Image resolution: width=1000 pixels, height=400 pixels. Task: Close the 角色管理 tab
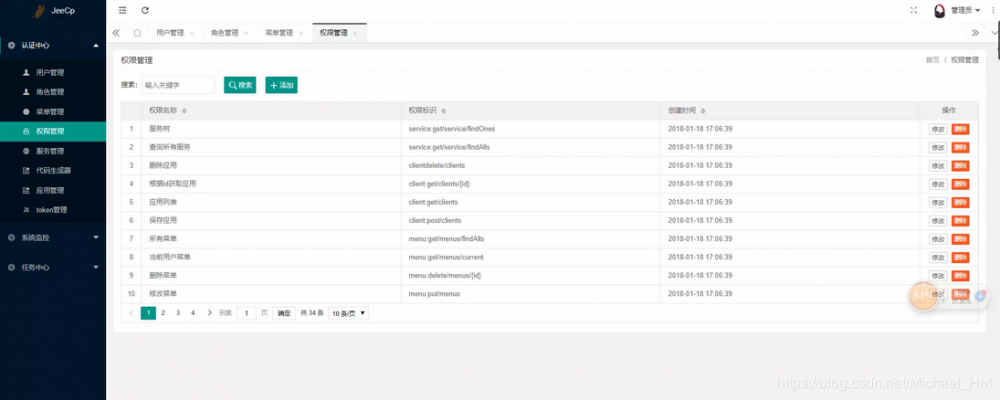pyautogui.click(x=246, y=33)
